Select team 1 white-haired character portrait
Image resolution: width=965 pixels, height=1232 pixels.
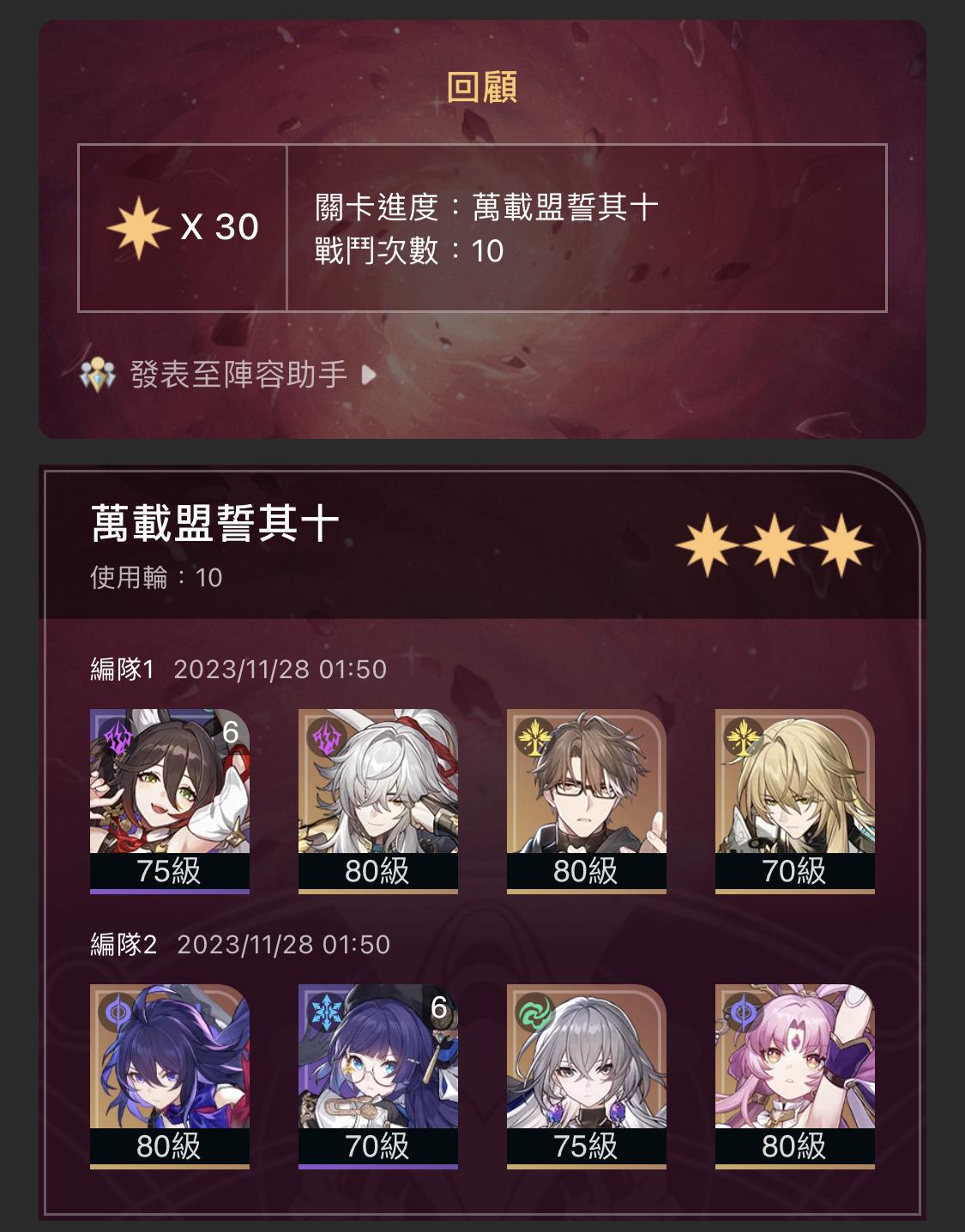378,801
